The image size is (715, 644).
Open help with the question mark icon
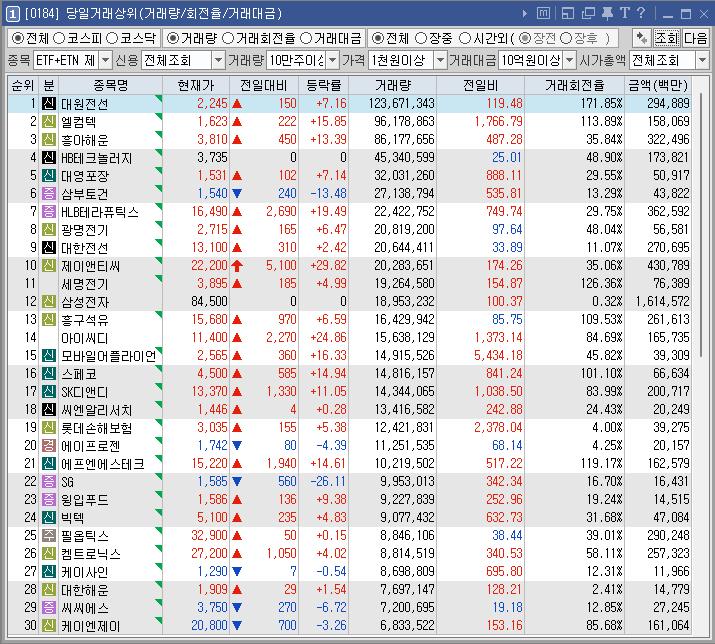coord(641,13)
